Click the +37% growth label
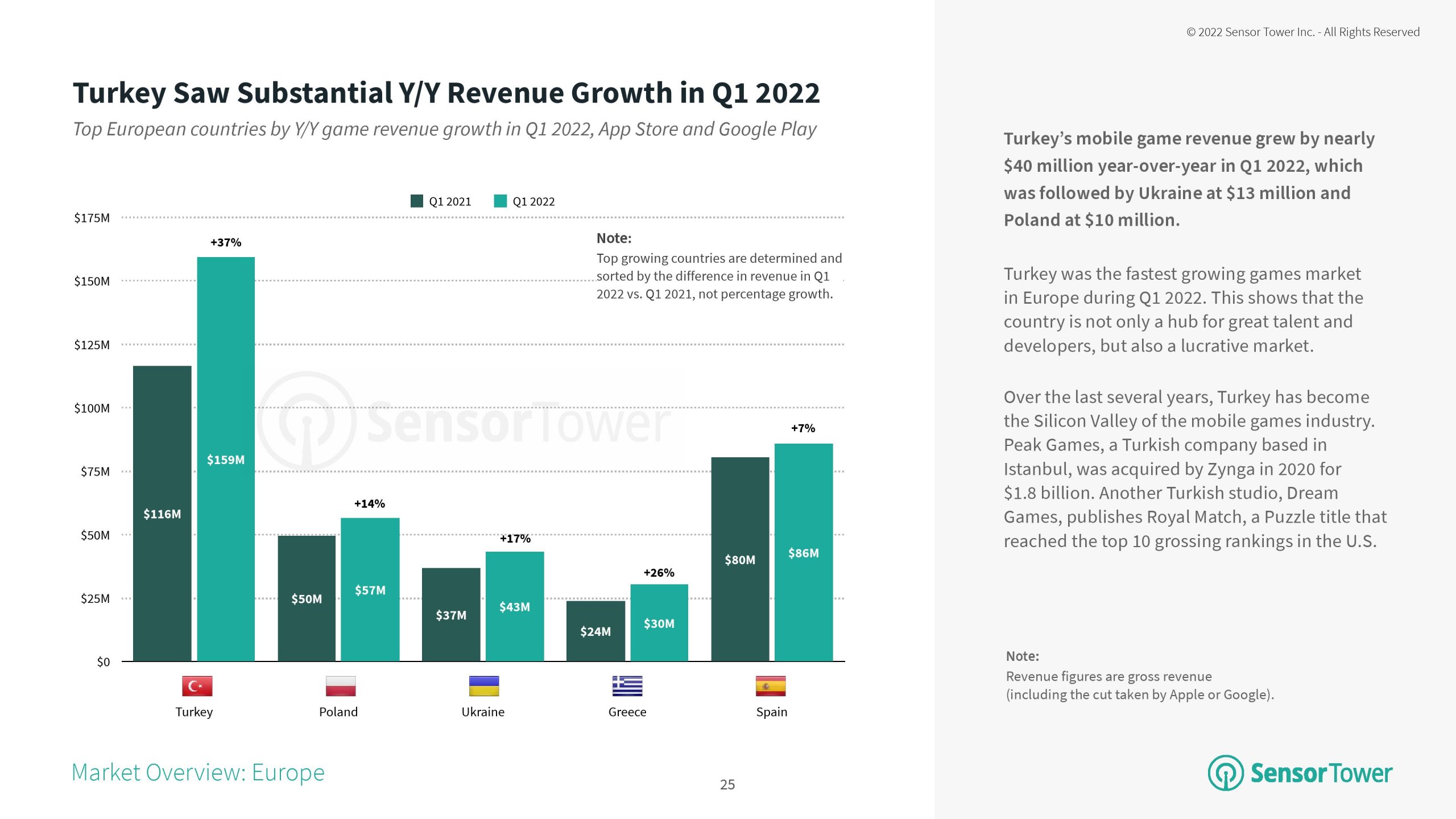1456x819 pixels. tap(226, 242)
